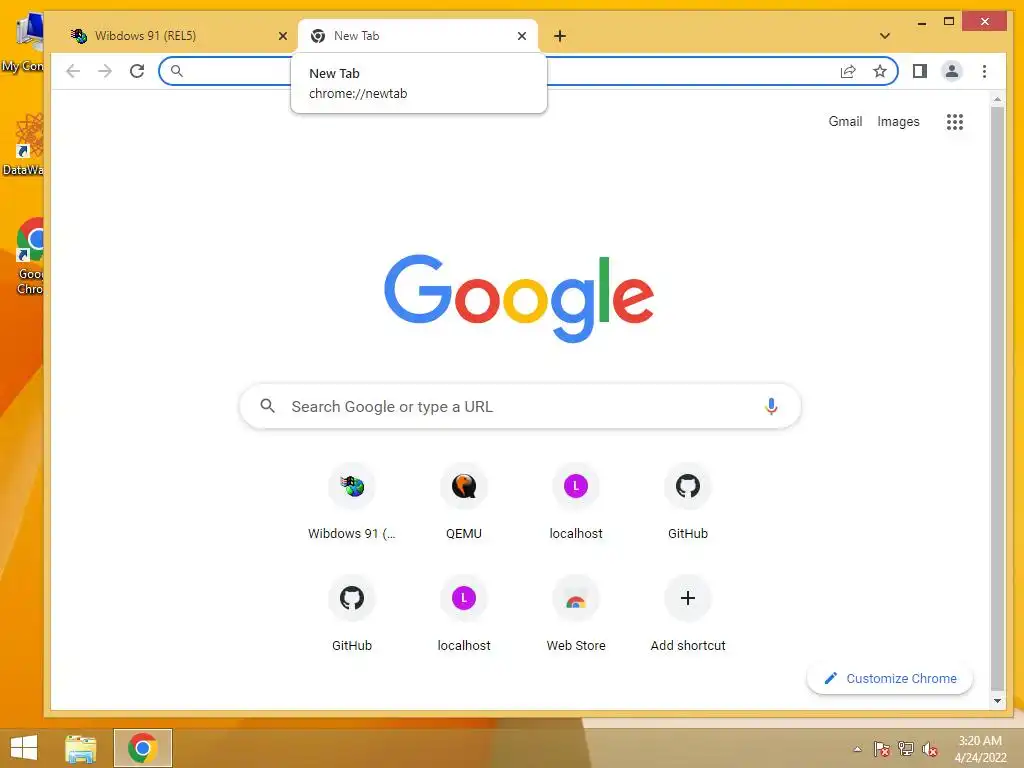
Task: Click the Google logo
Action: (x=519, y=298)
